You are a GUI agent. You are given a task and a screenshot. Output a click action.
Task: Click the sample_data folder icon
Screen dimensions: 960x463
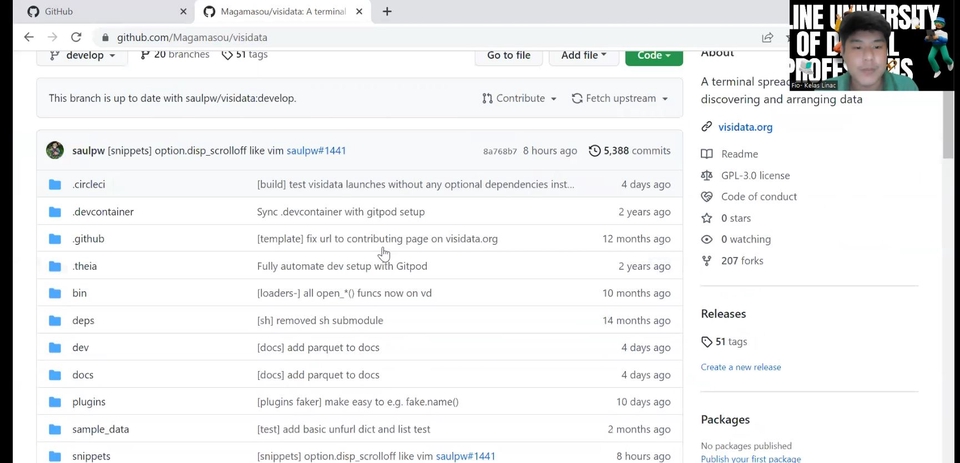[55, 429]
